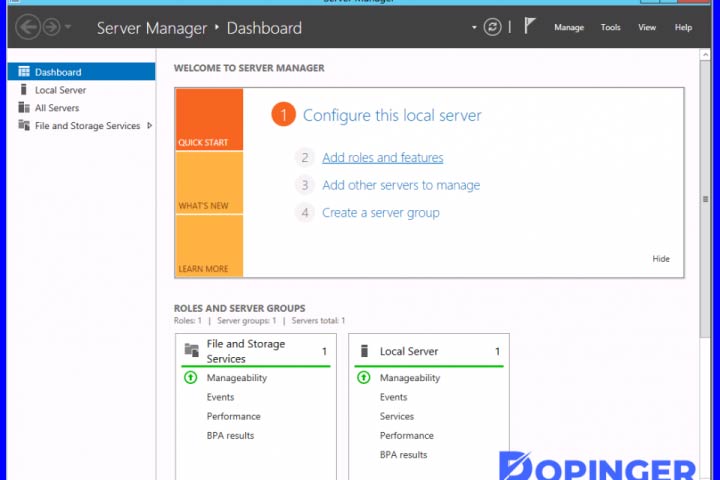
Task: Open the dropdown arrow left of refresh
Action: pyautogui.click(x=474, y=28)
